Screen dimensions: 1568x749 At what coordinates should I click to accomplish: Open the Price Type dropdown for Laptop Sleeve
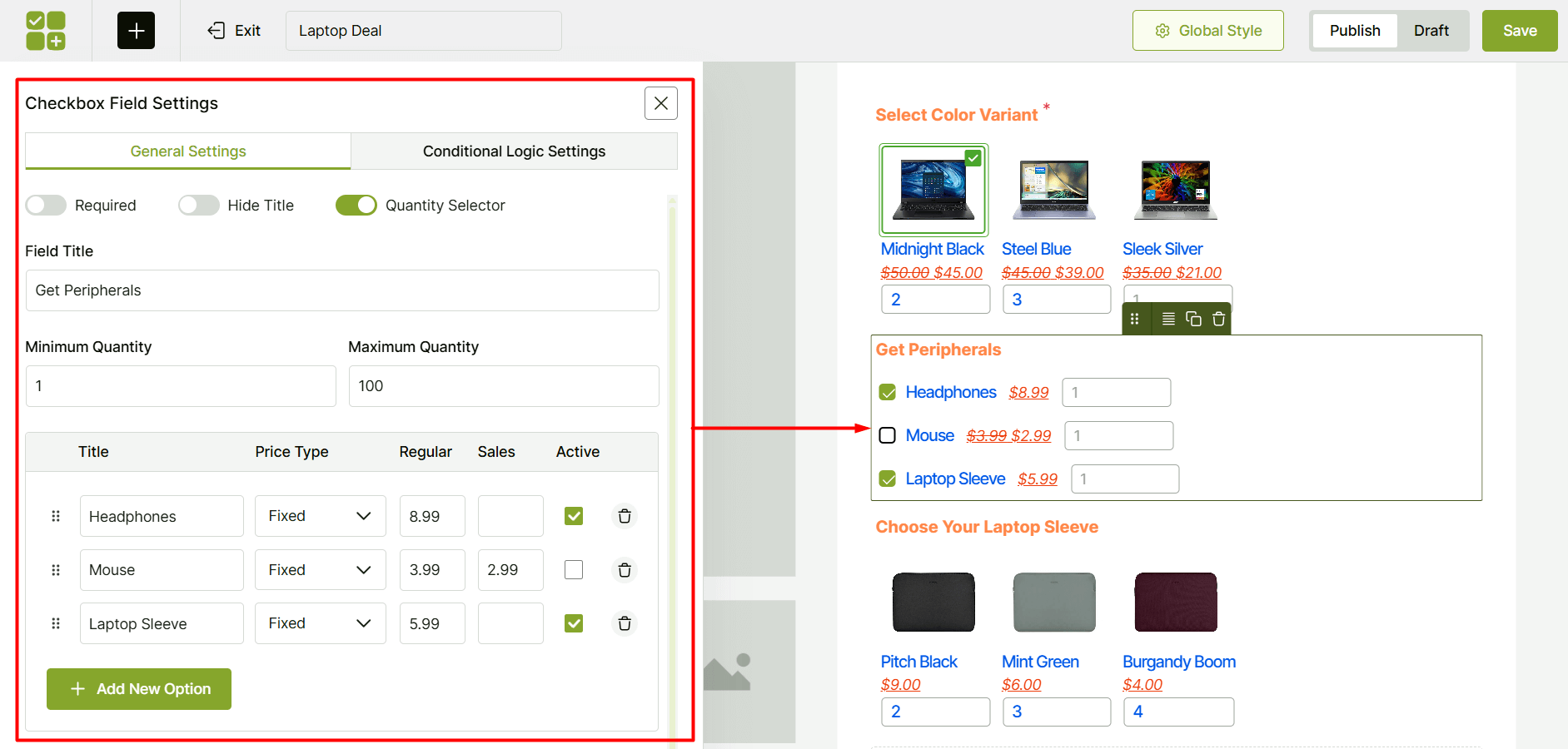click(x=320, y=623)
